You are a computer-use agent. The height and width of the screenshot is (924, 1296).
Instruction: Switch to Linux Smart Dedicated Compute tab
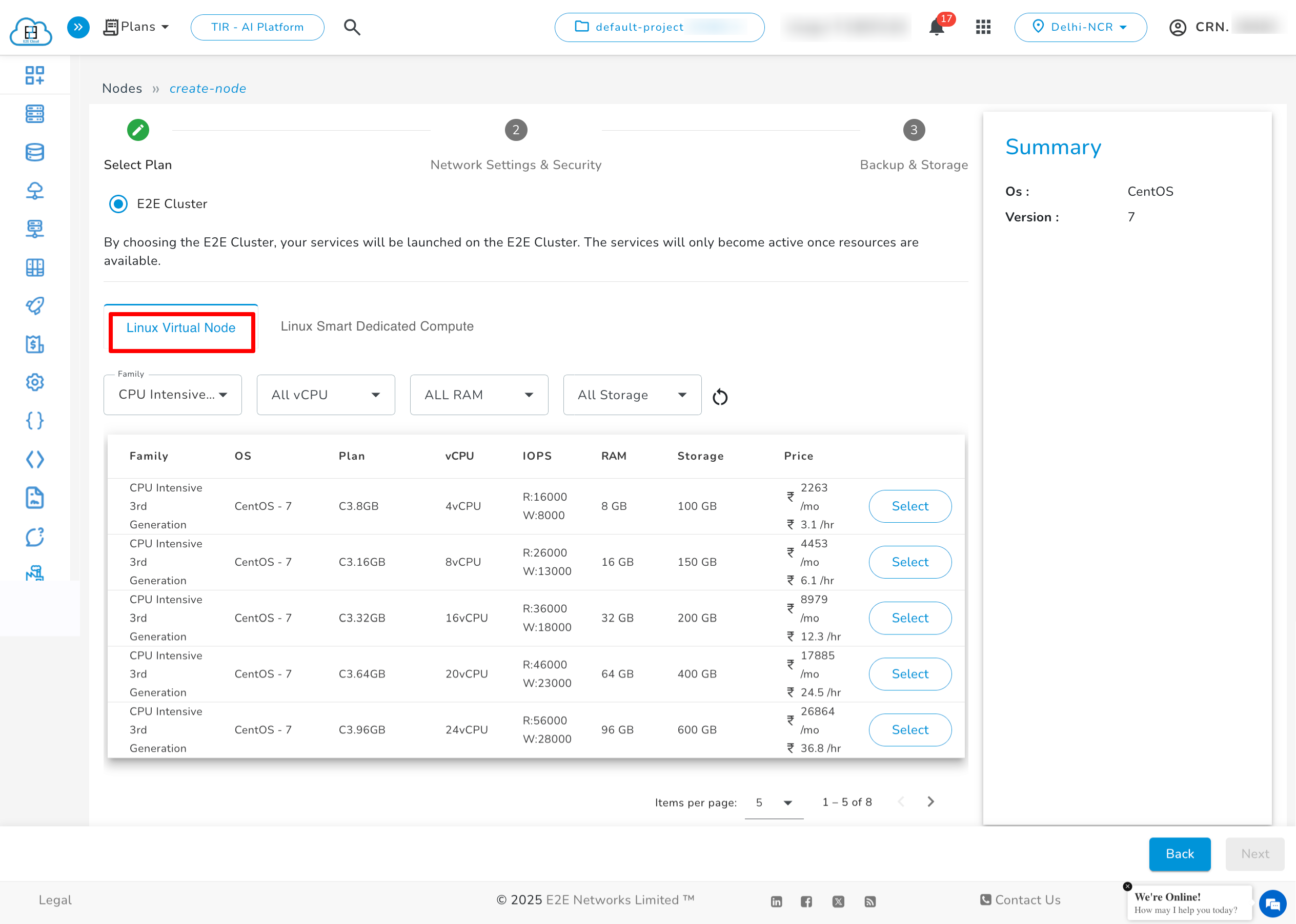tap(377, 326)
